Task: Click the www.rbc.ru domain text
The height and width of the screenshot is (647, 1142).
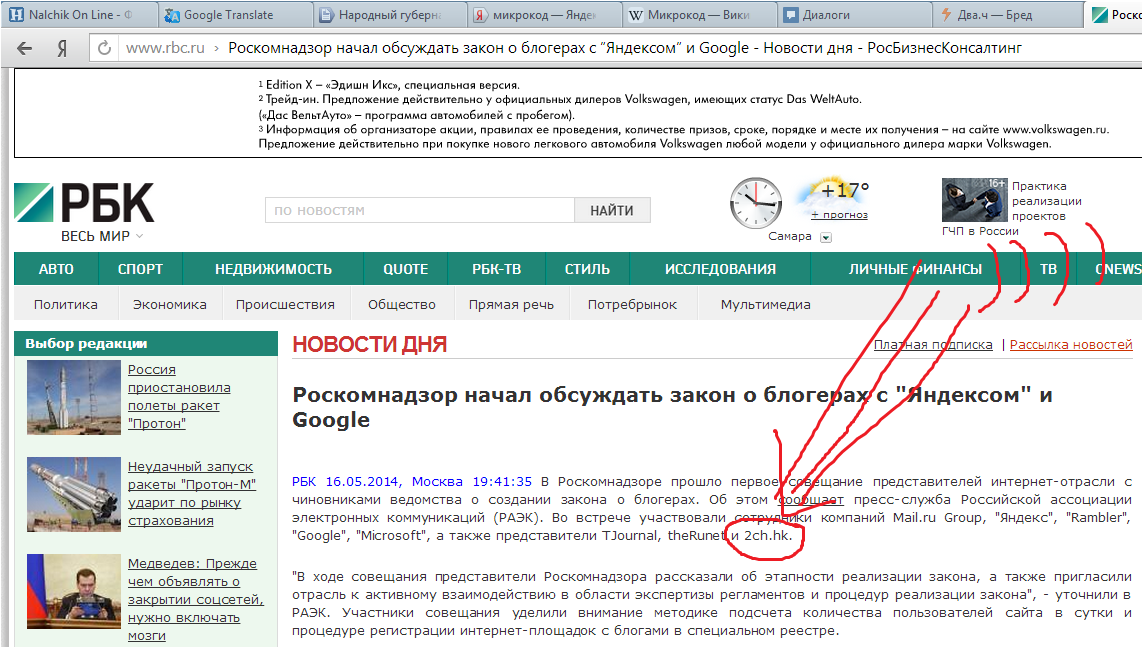Action: [165, 48]
